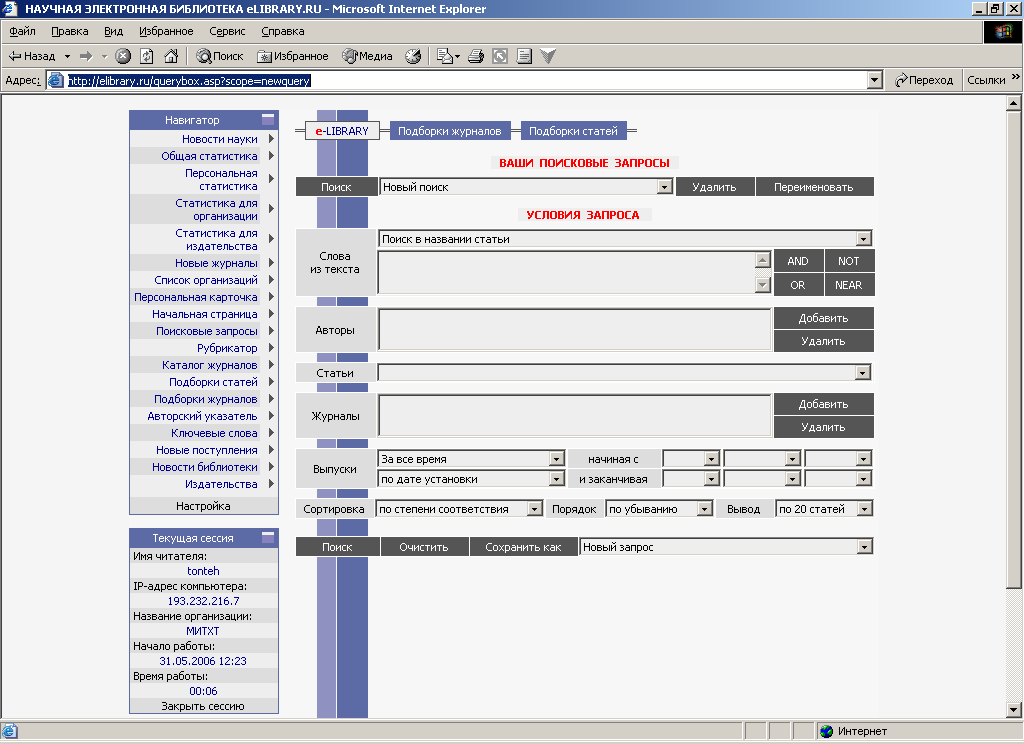Insert the AND operator button

point(798,261)
